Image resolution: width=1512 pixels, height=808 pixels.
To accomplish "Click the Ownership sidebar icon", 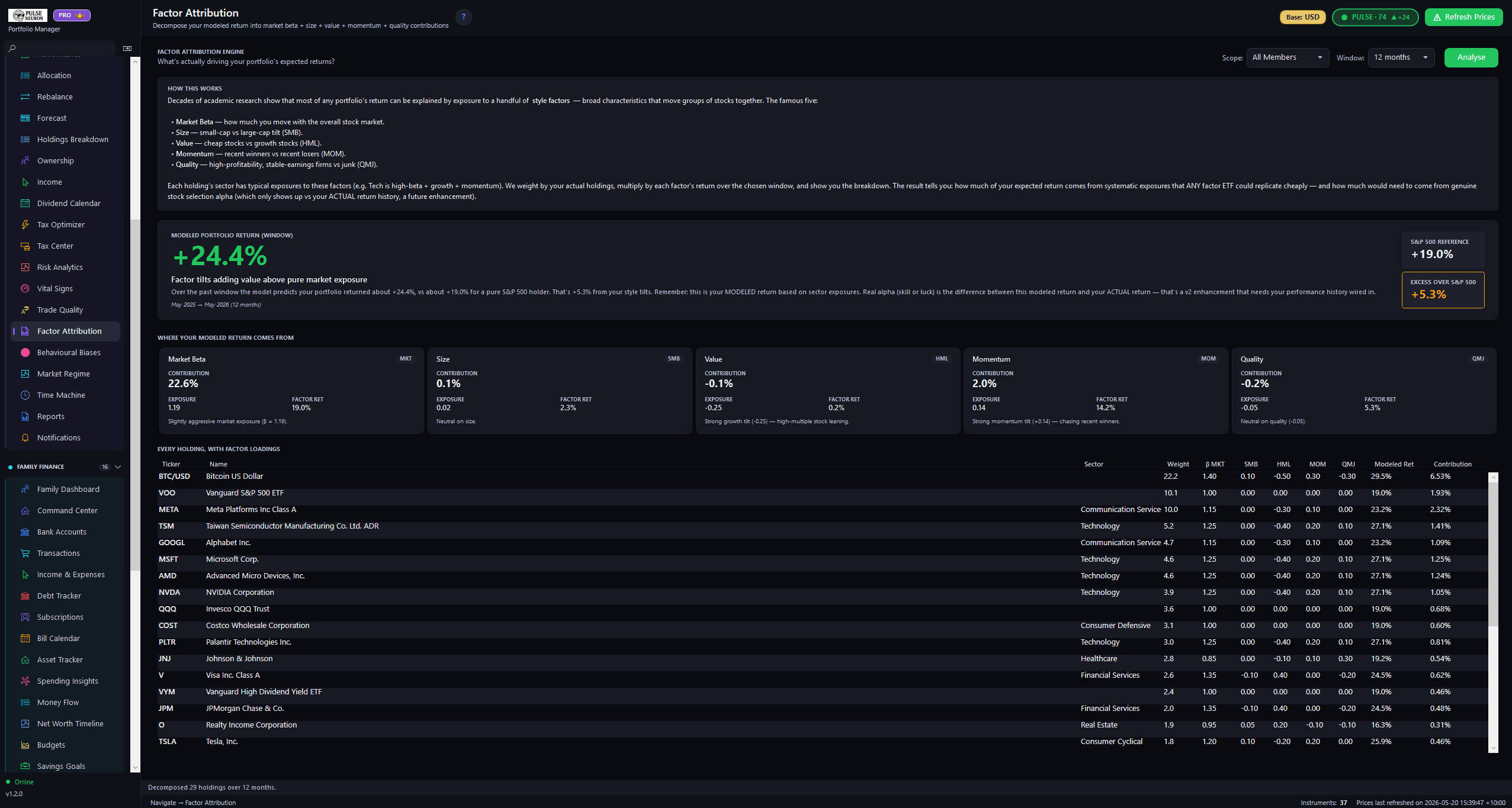I will [x=25, y=160].
